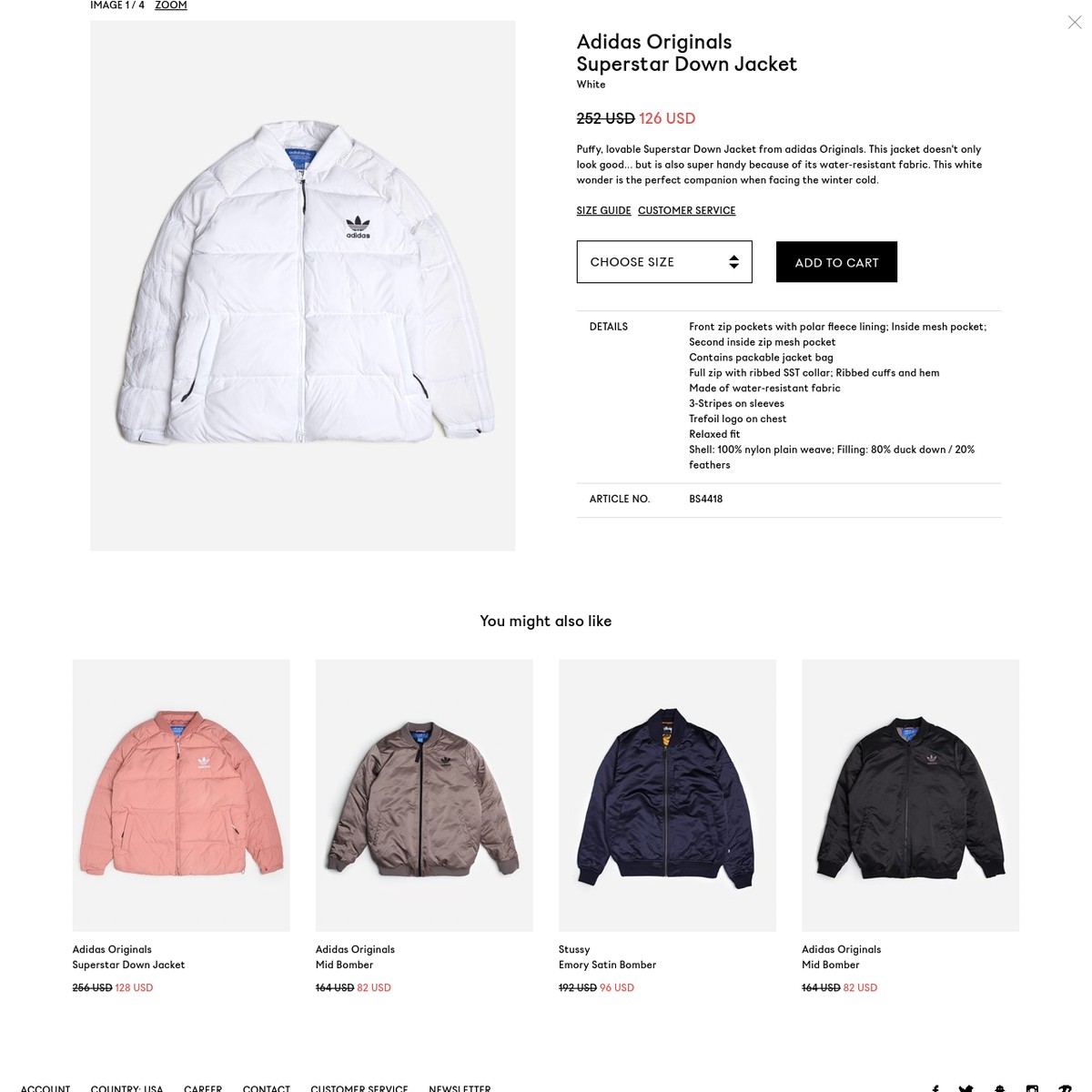This screenshot has height=1092, width=1092.
Task: Click the size selector up/down arrows
Action: tap(733, 262)
